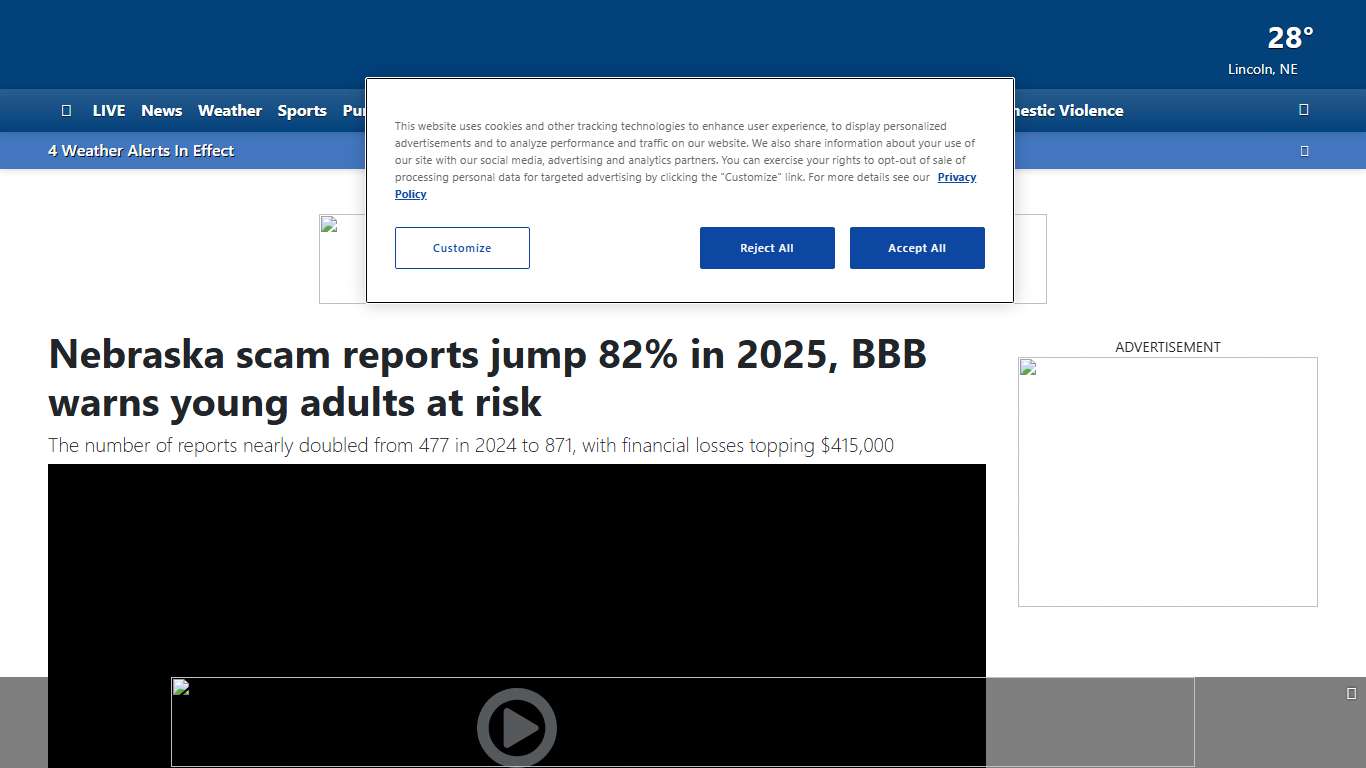
Task: Click the 4 Weather Alerts In Effect banner
Action: coord(141,150)
